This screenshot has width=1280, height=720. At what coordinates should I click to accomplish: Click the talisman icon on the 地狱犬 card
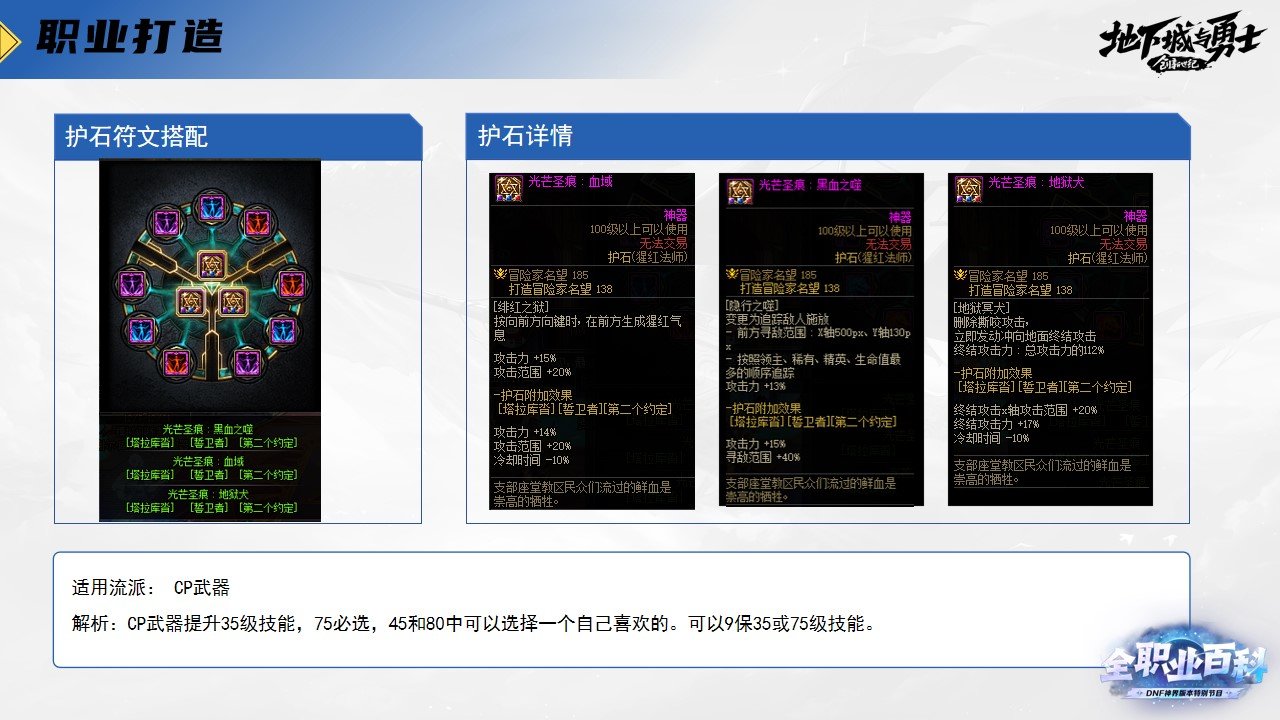[968, 190]
